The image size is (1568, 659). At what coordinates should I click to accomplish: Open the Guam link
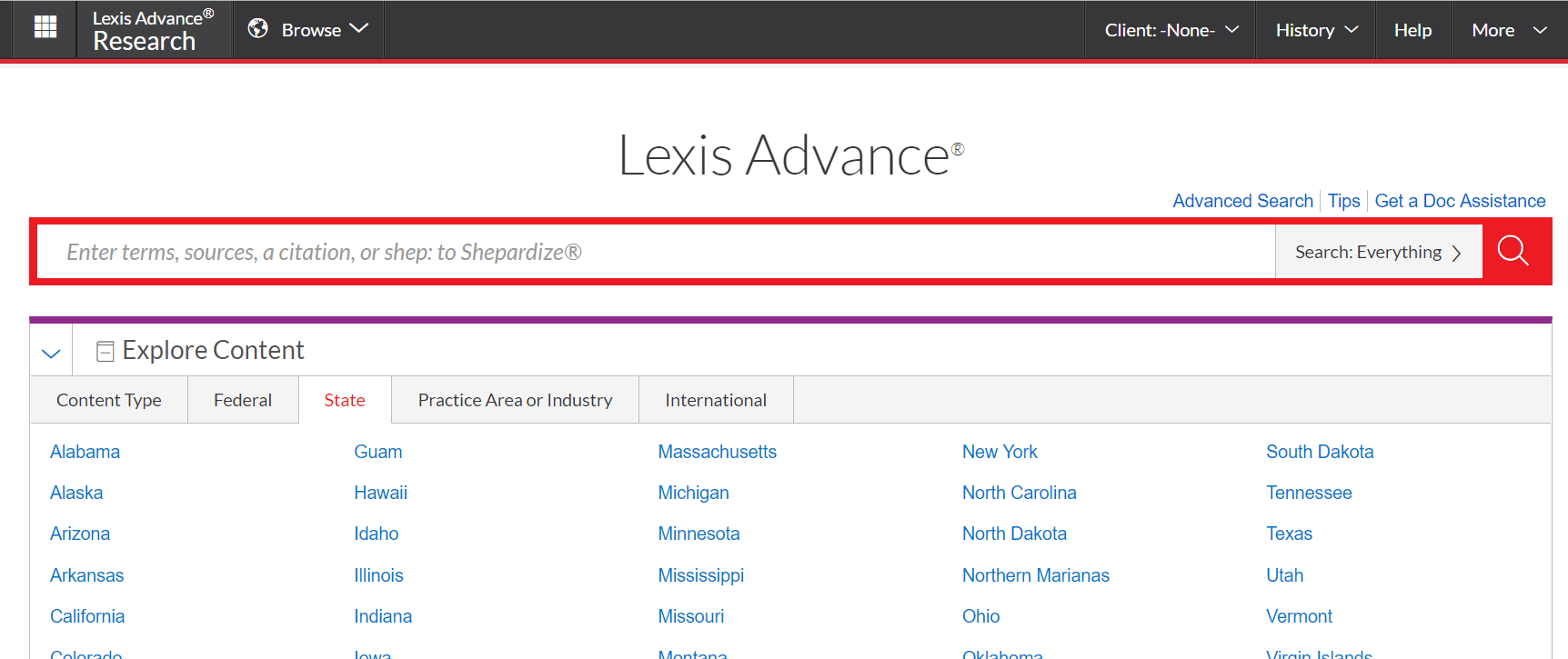coord(377,452)
